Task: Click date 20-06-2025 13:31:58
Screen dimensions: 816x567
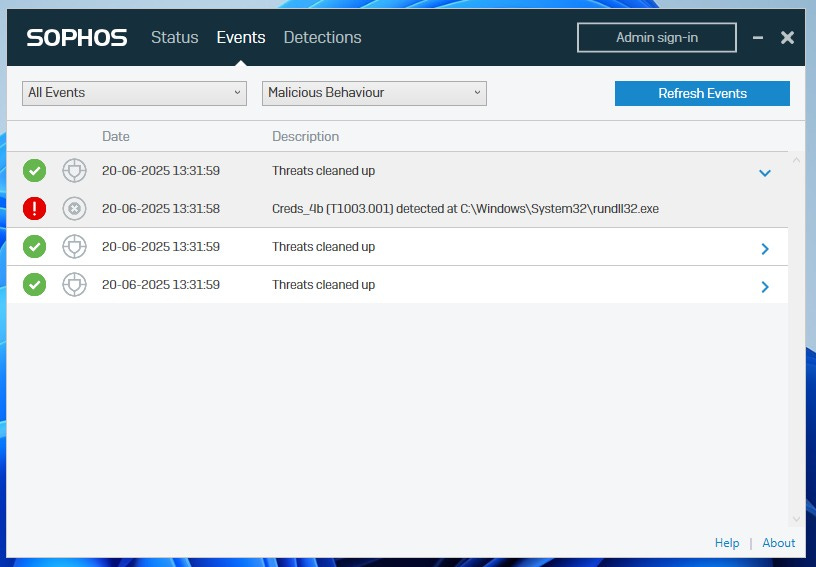Action: pyautogui.click(x=161, y=209)
